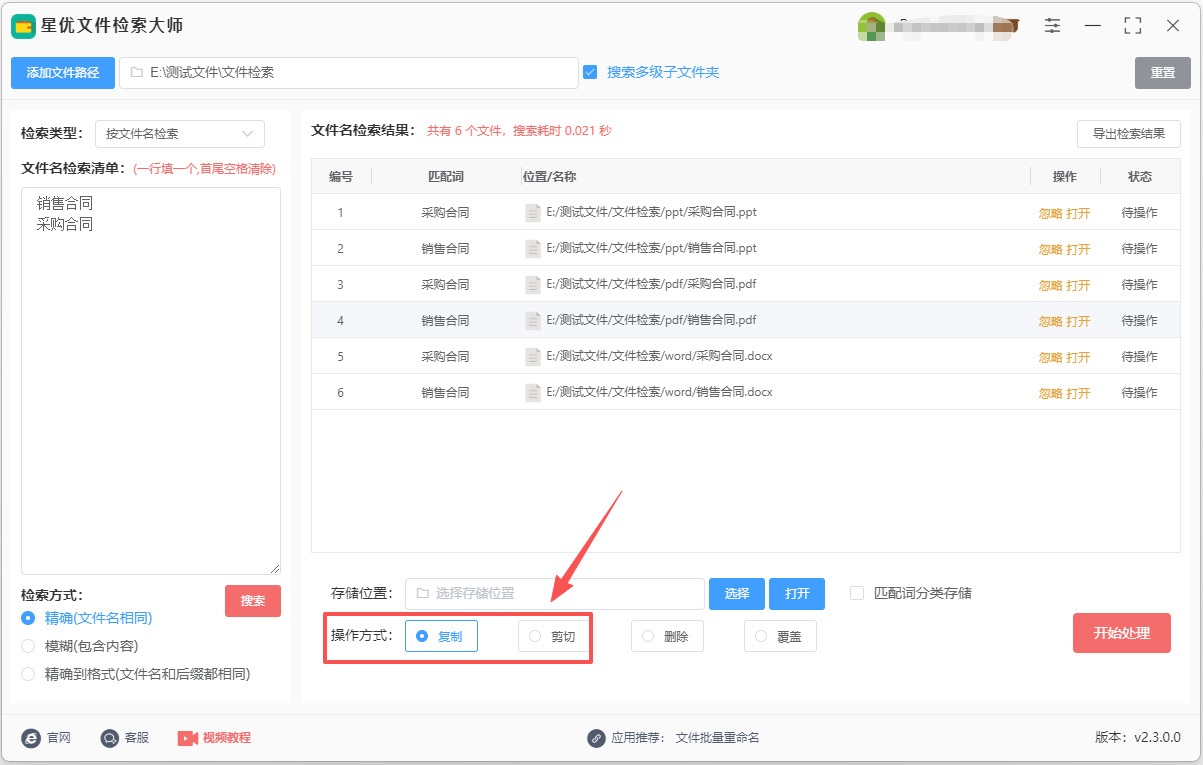Click the 星优文件检索大师 app logo icon

click(23, 26)
